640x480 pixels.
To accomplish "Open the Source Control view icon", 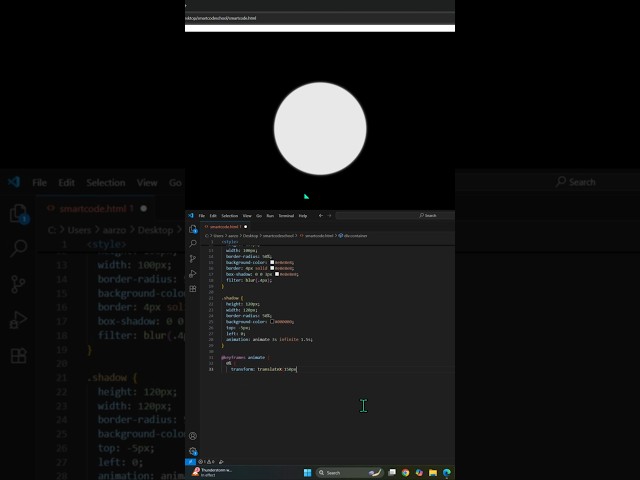I will point(193,259).
